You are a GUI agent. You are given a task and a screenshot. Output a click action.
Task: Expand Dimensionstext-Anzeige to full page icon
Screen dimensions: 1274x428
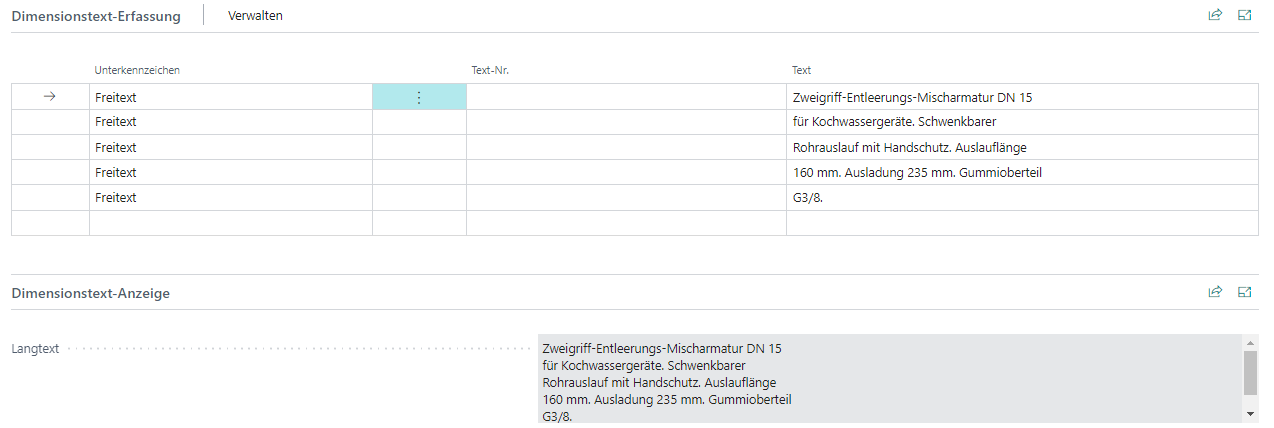1245,292
